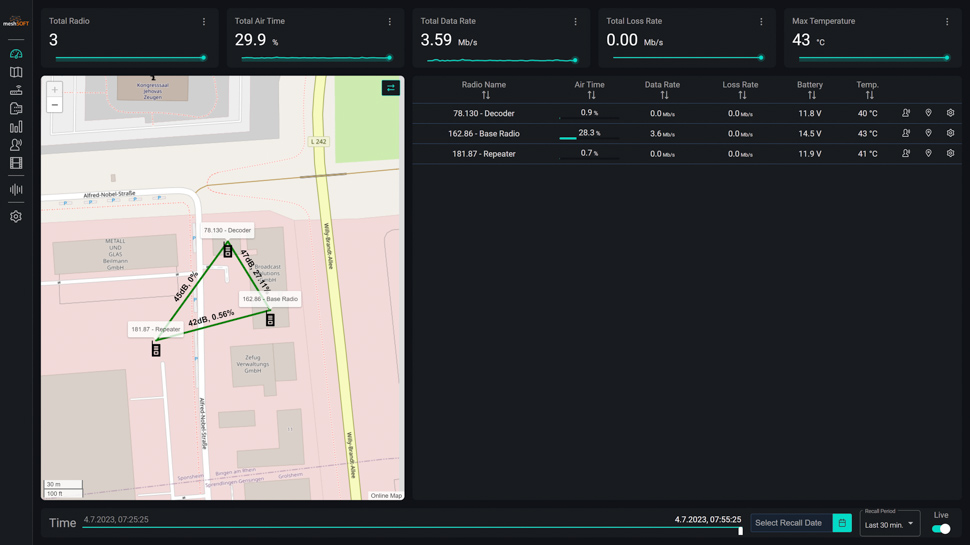This screenshot has width=970, height=545.
Task: Click voice icon for 181.87 - Repeater row
Action: (906, 153)
